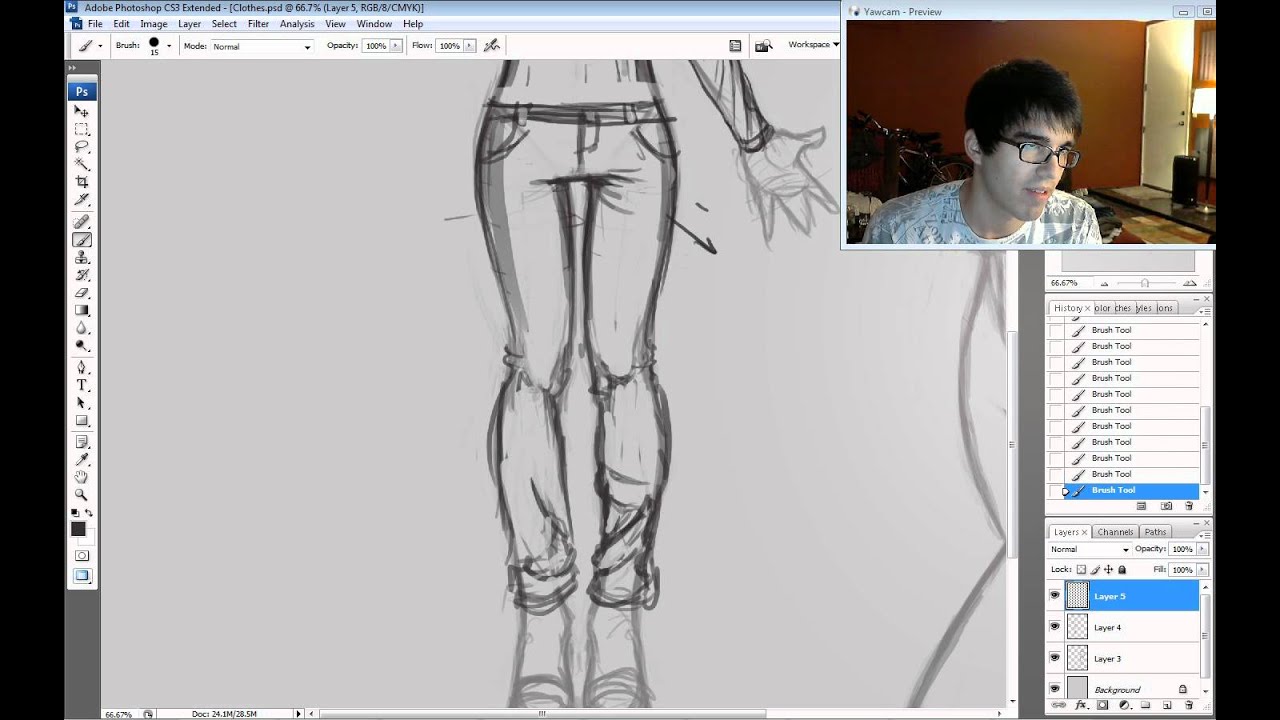Select the Pen tool
The width and height of the screenshot is (1280, 720).
[x=82, y=368]
